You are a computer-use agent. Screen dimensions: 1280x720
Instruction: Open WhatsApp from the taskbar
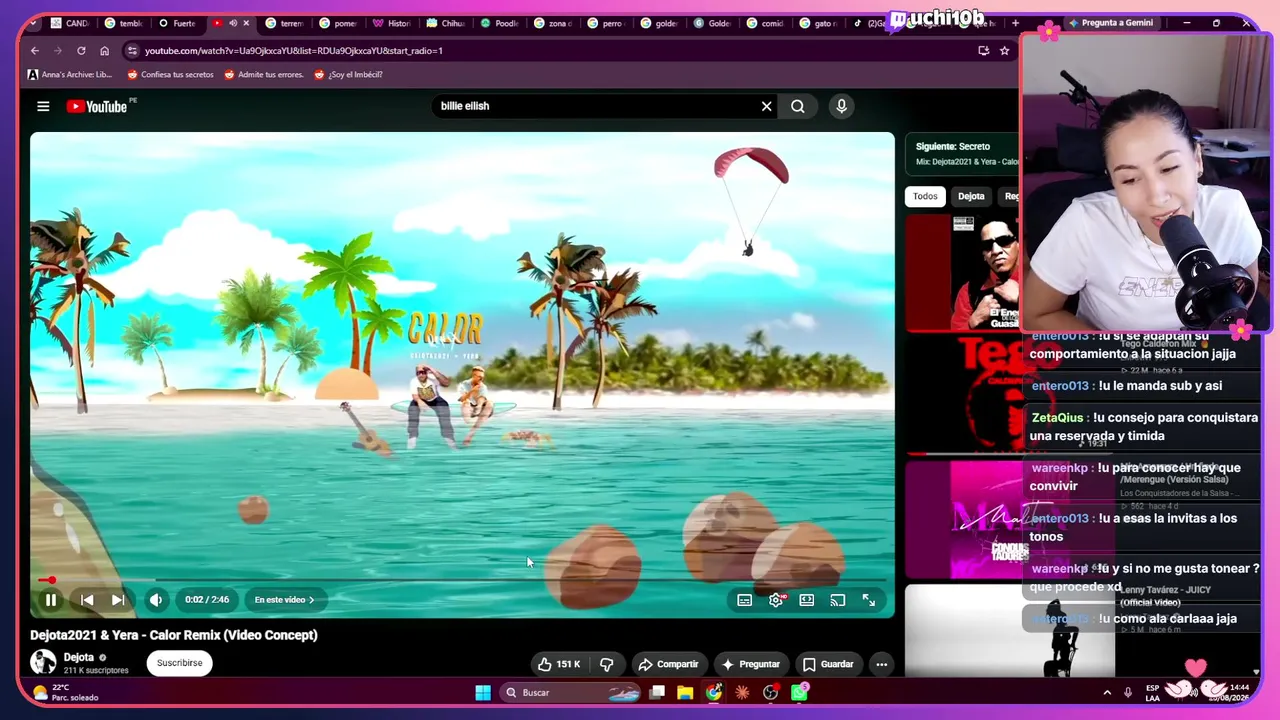coord(800,692)
